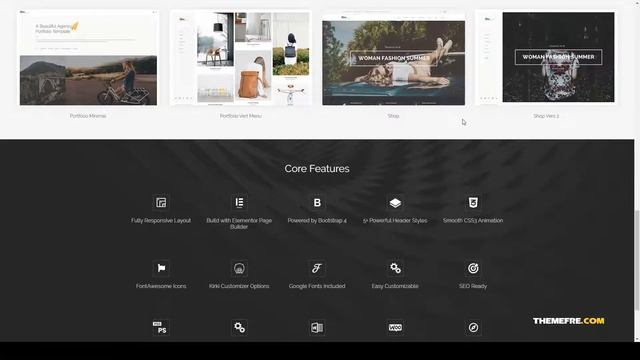
Task: Click the 'Shop' caption link
Action: [x=393, y=116]
